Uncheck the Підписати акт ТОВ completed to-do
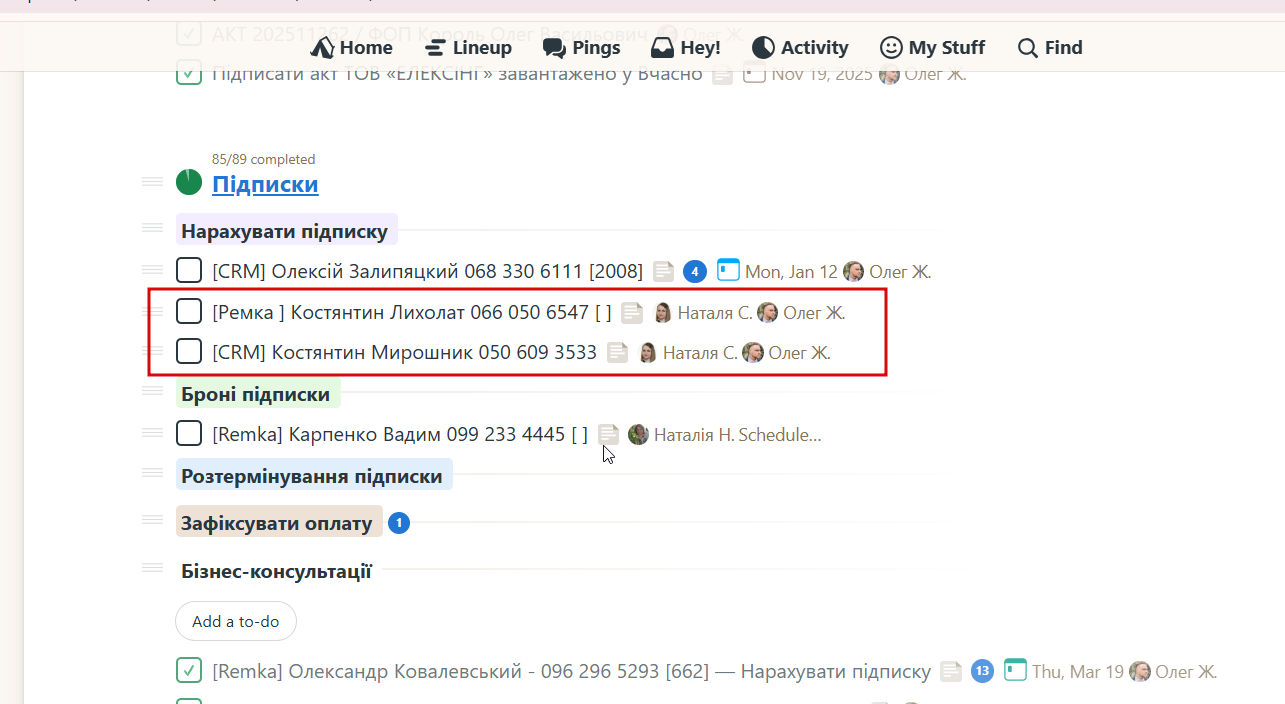Screen dimensions: 1285x704 pos(189,73)
